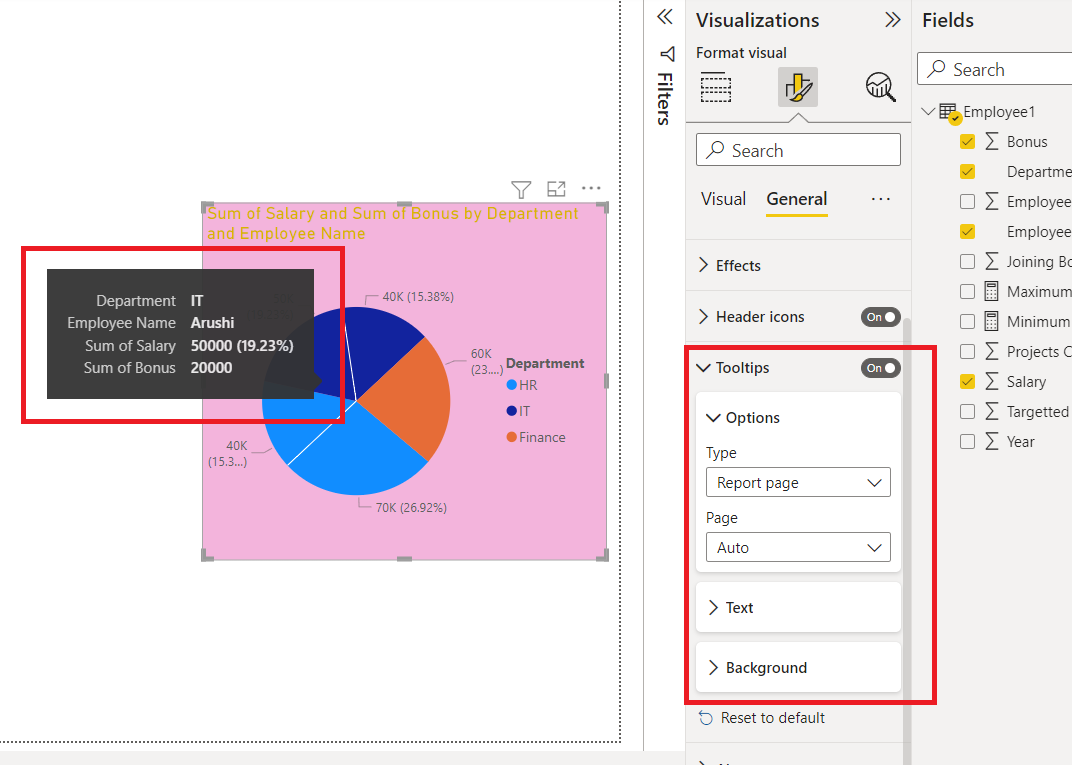Click the Department legend title
Screen dimensions: 1072x765
[545, 364]
